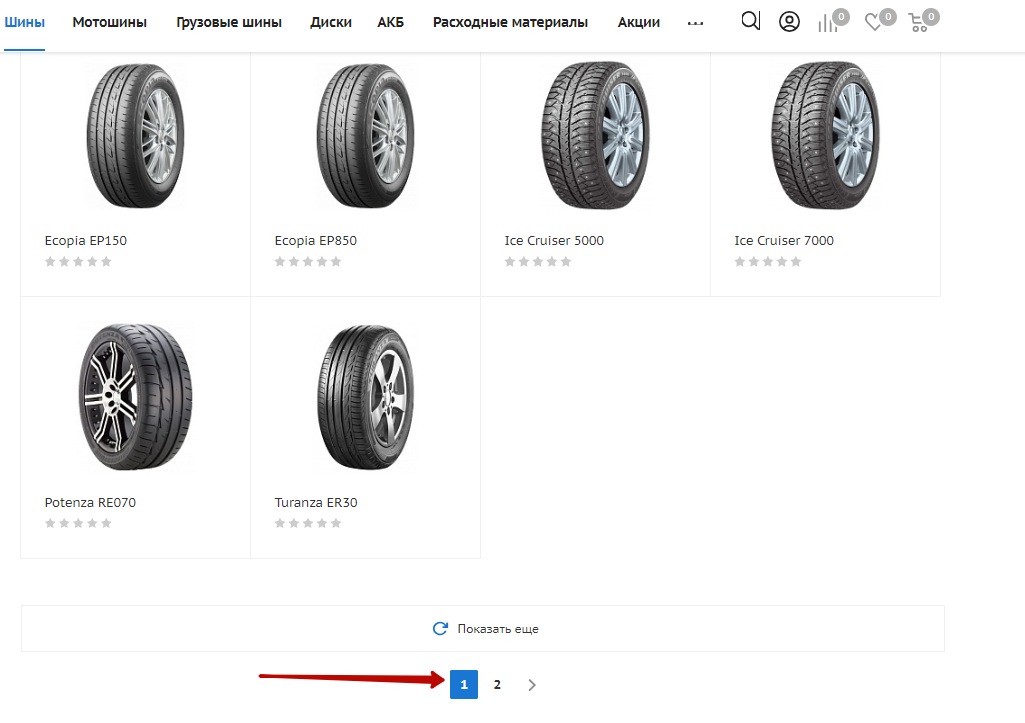The width and height of the screenshot is (1025, 723).
Task: Click the Ice Cruiser 5000 tire image
Action: (x=596, y=136)
